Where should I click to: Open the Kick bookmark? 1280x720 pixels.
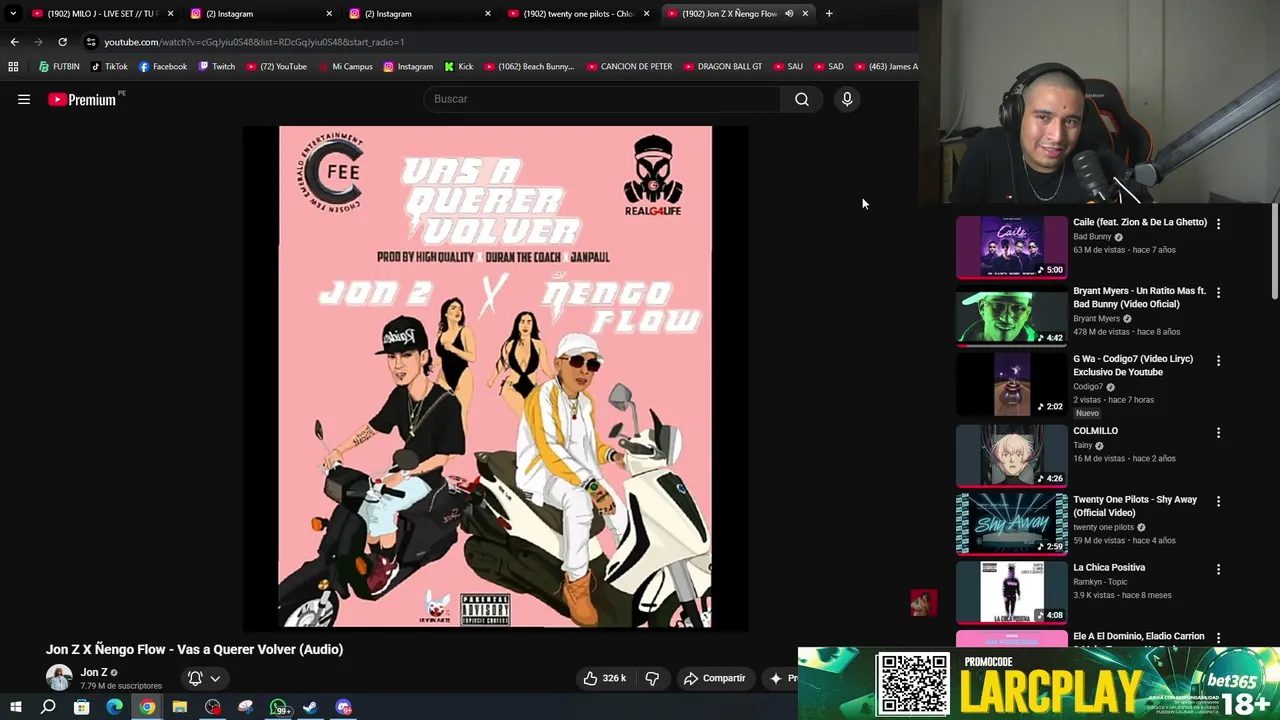point(459,67)
